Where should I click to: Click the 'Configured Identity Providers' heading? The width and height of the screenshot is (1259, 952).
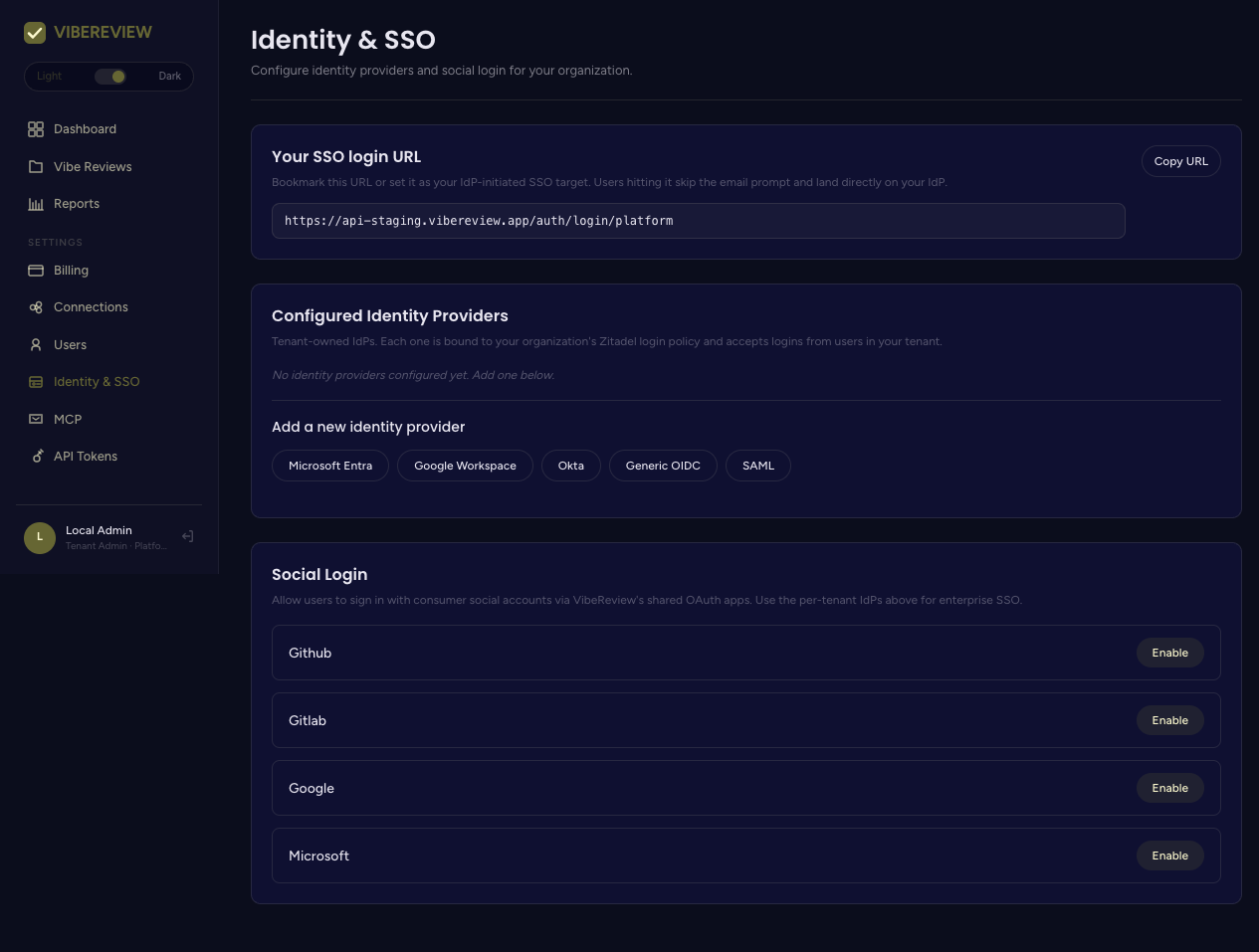coord(390,316)
